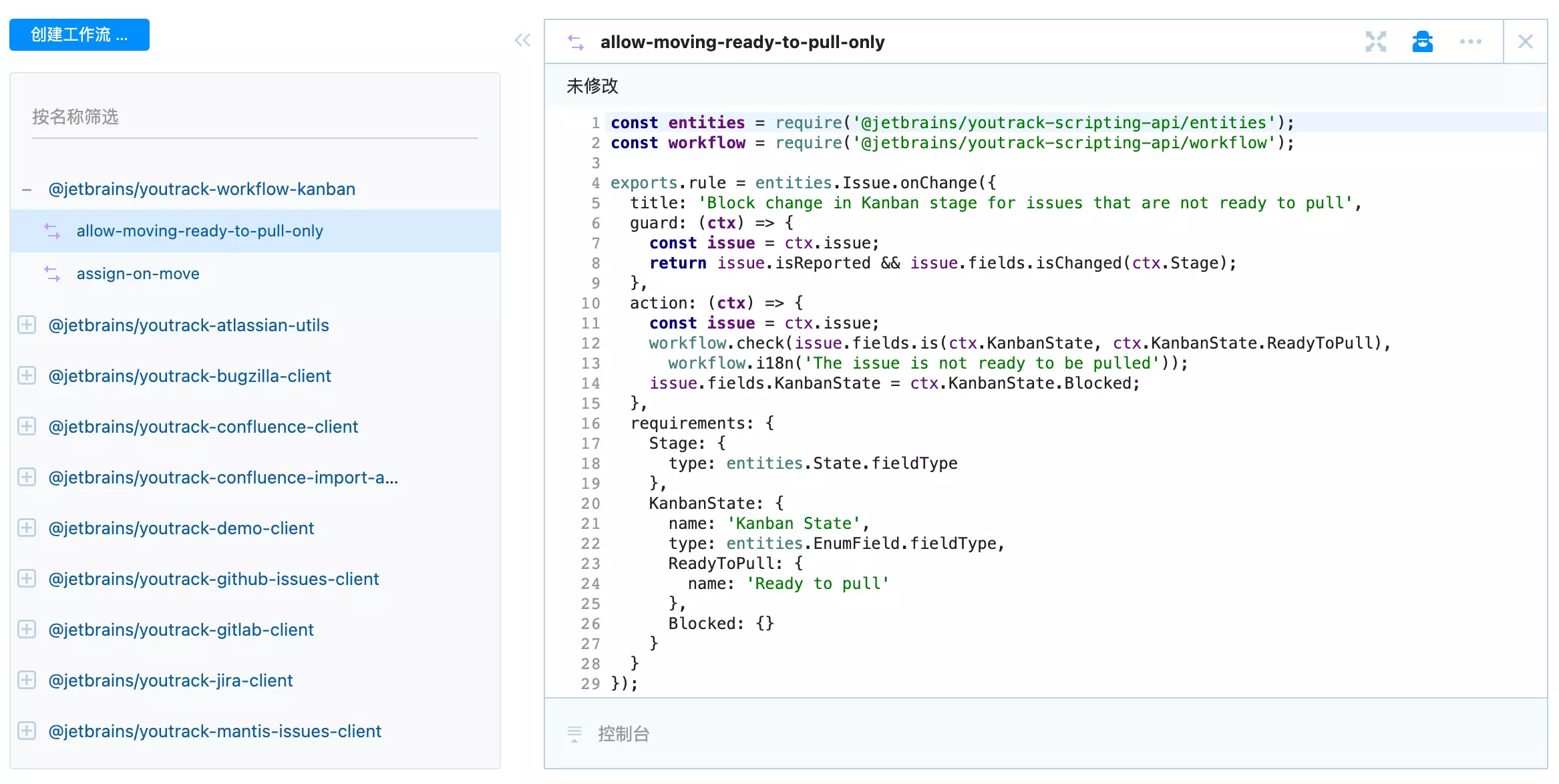This screenshot has width=1559, height=784.
Task: Select the assign-on-move rule
Action: 138,274
